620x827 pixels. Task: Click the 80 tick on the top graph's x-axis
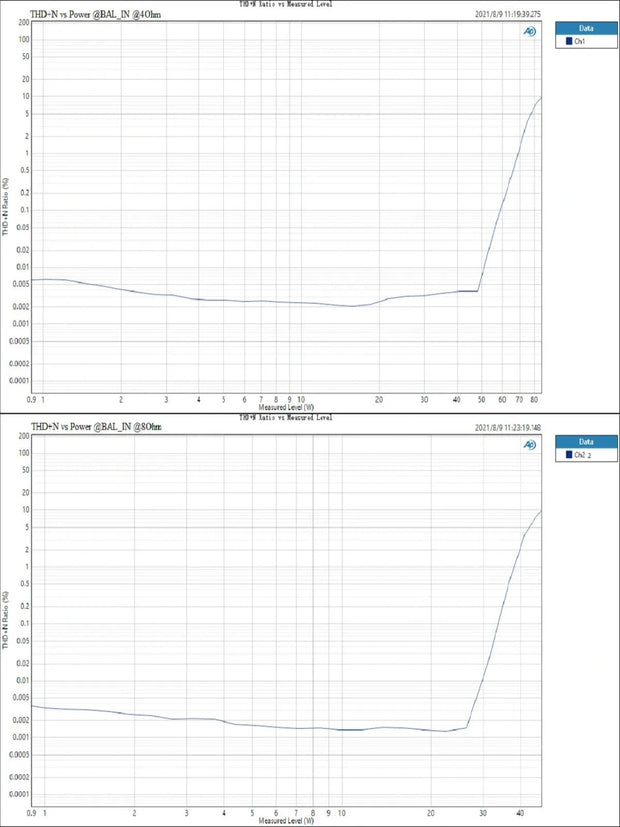536,399
